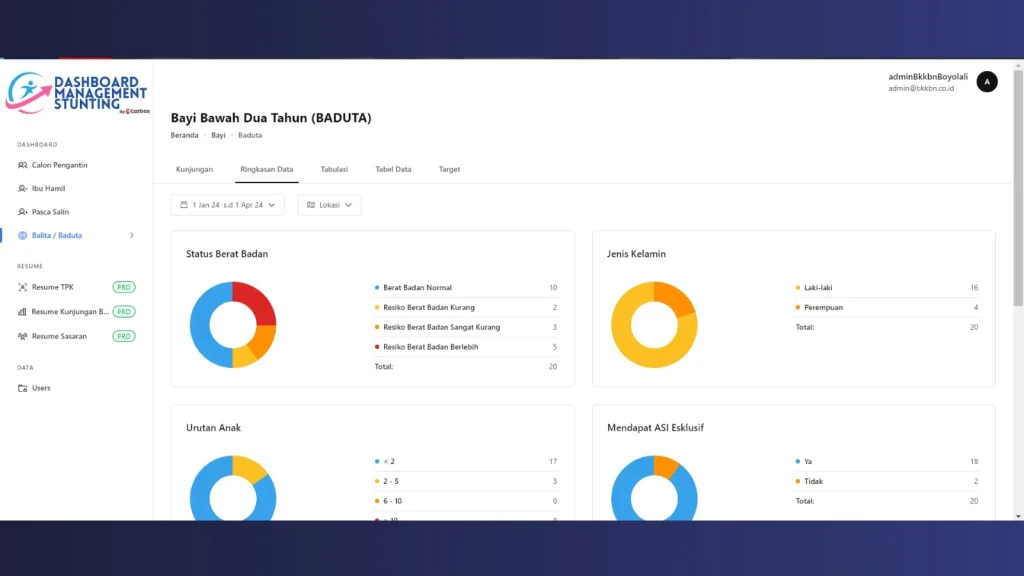Open the Lokasi filter dropdown

click(x=329, y=205)
